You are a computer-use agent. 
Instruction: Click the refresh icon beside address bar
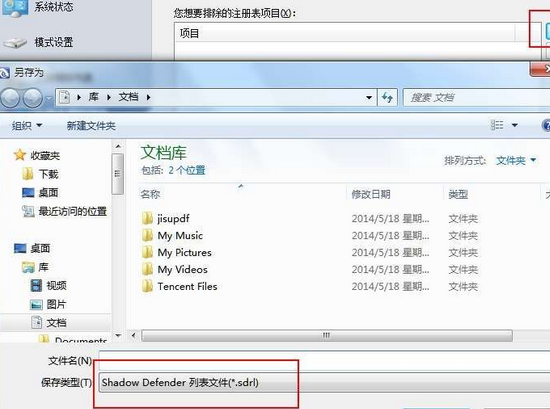click(387, 98)
